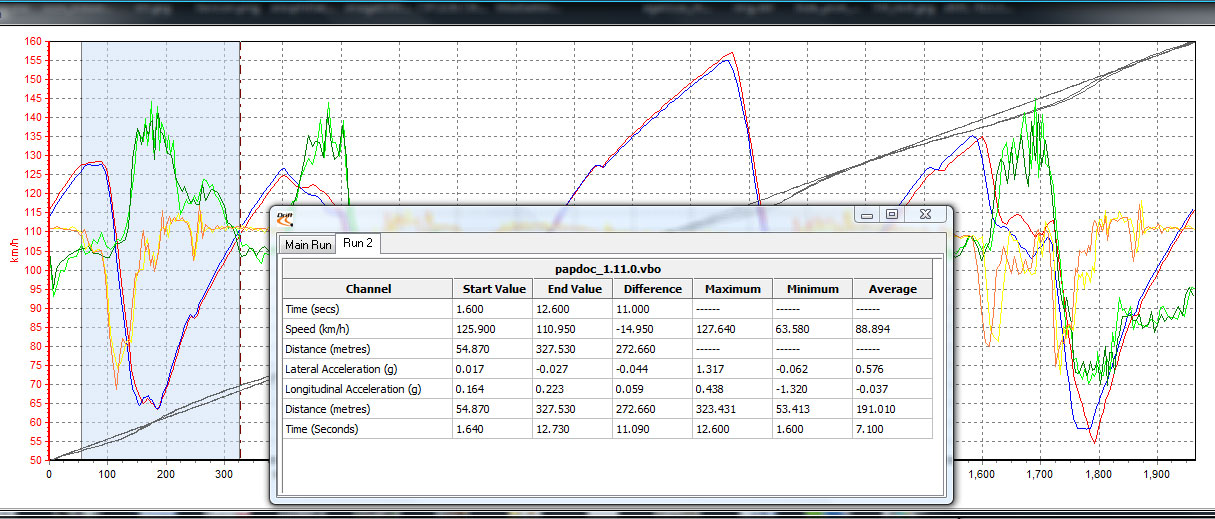Click the End Value column header

(573, 289)
